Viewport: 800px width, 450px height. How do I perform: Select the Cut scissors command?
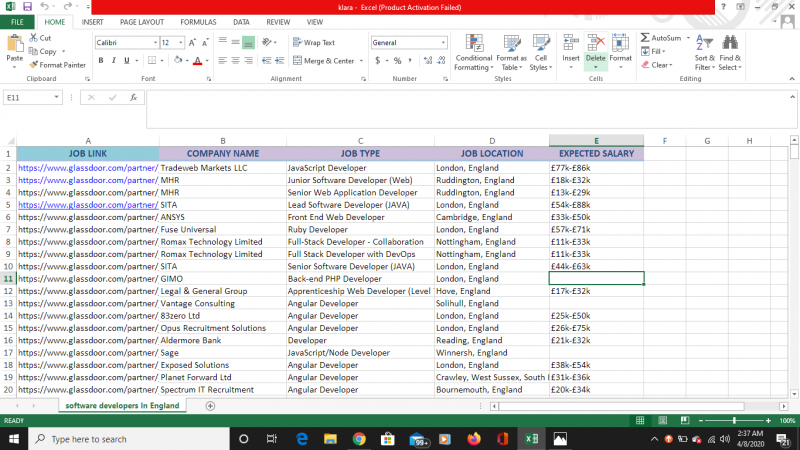tap(40, 38)
